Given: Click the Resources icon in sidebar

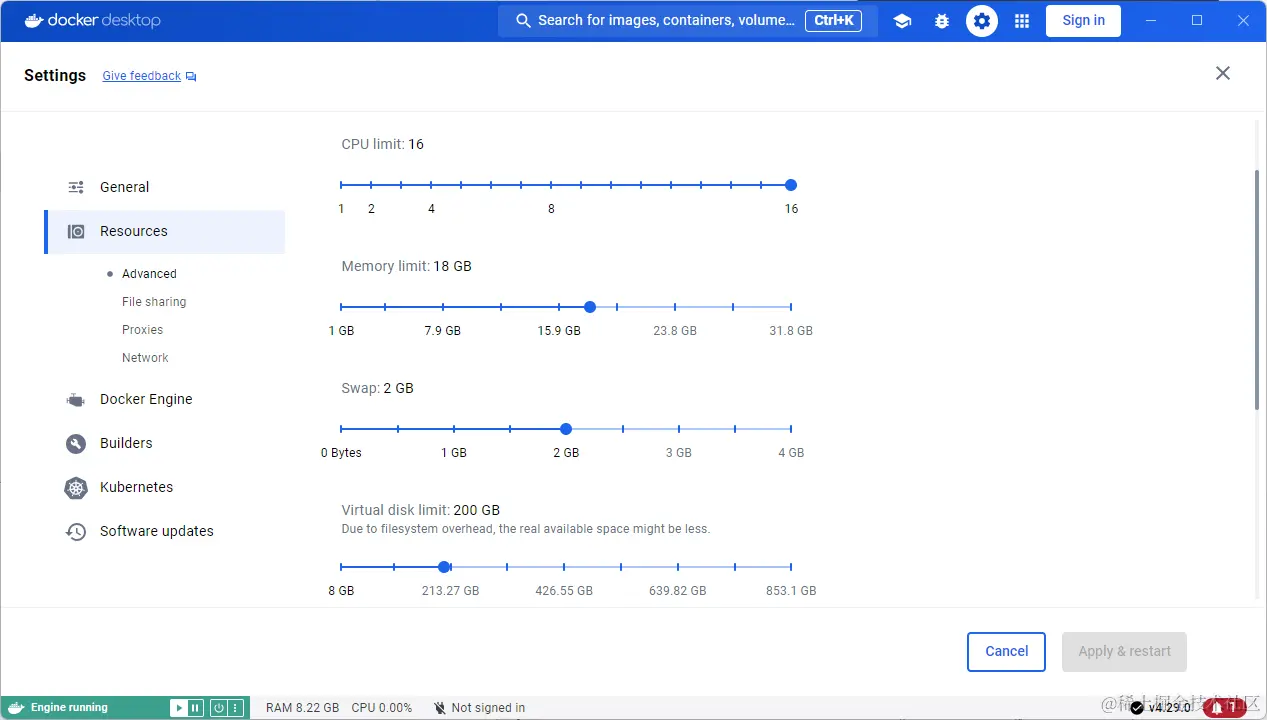Looking at the screenshot, I should 76,231.
